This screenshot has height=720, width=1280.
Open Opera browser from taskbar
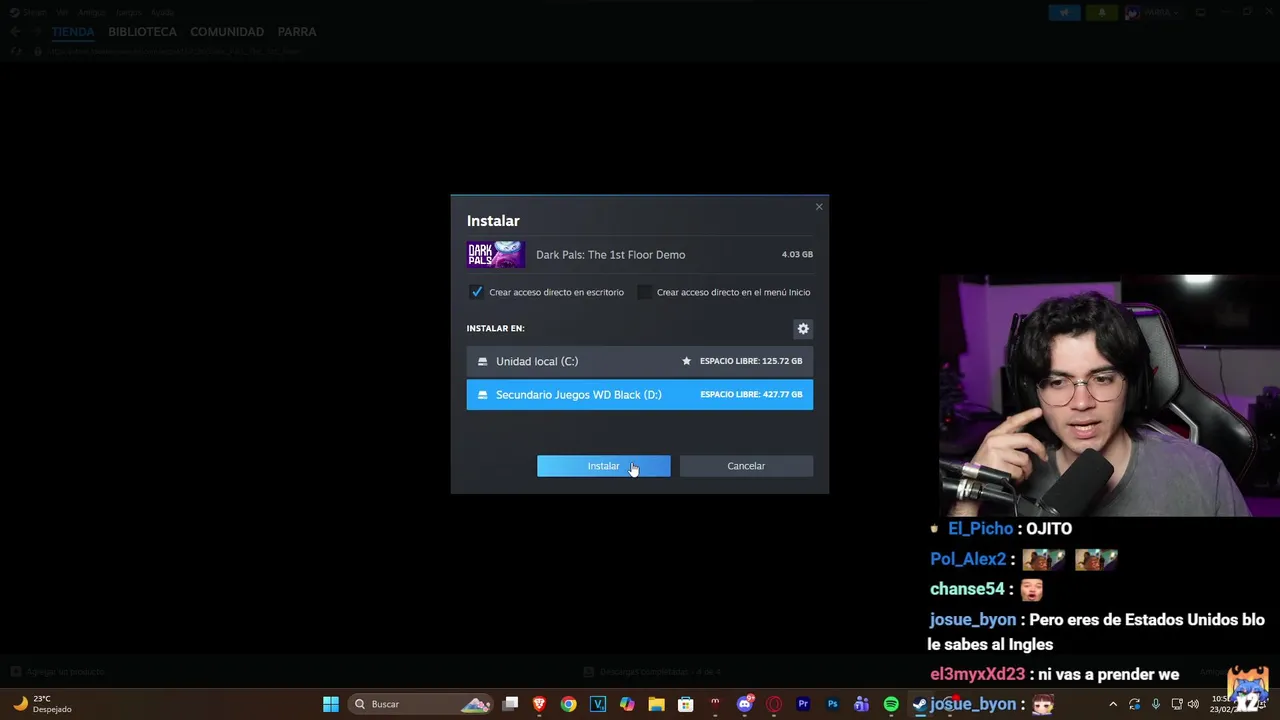[x=774, y=704]
